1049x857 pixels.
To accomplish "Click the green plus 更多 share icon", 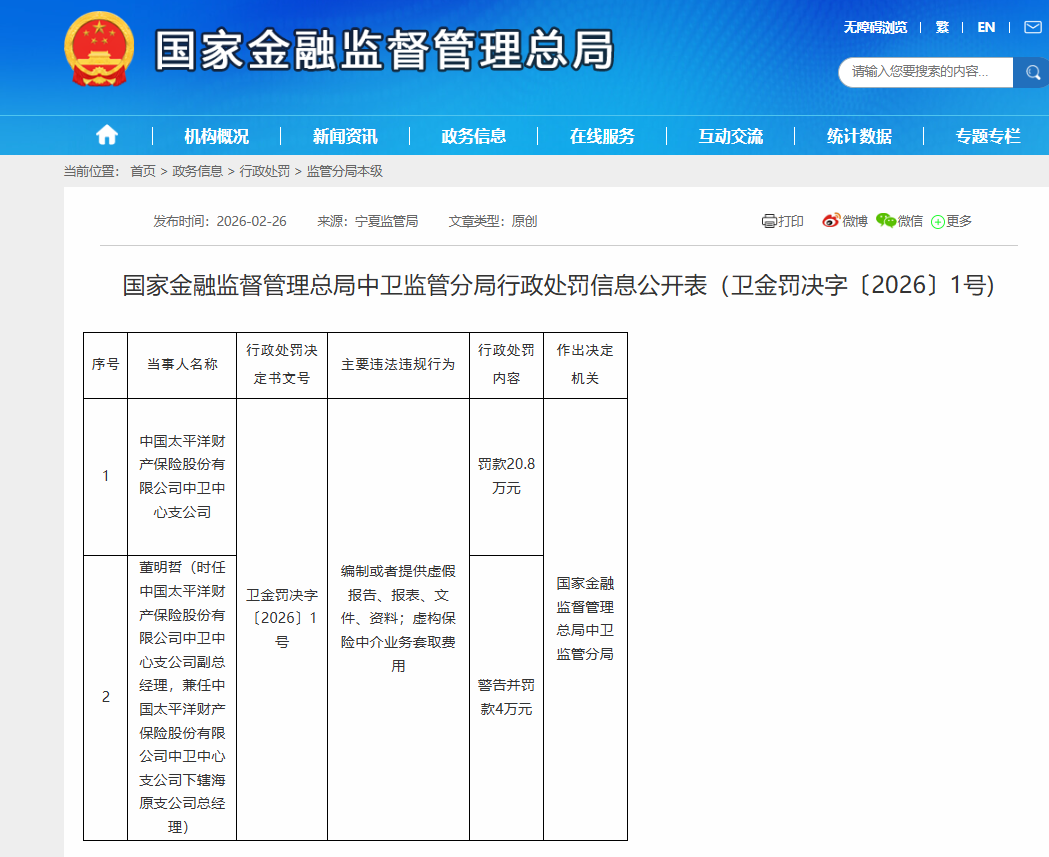I will pyautogui.click(x=938, y=222).
